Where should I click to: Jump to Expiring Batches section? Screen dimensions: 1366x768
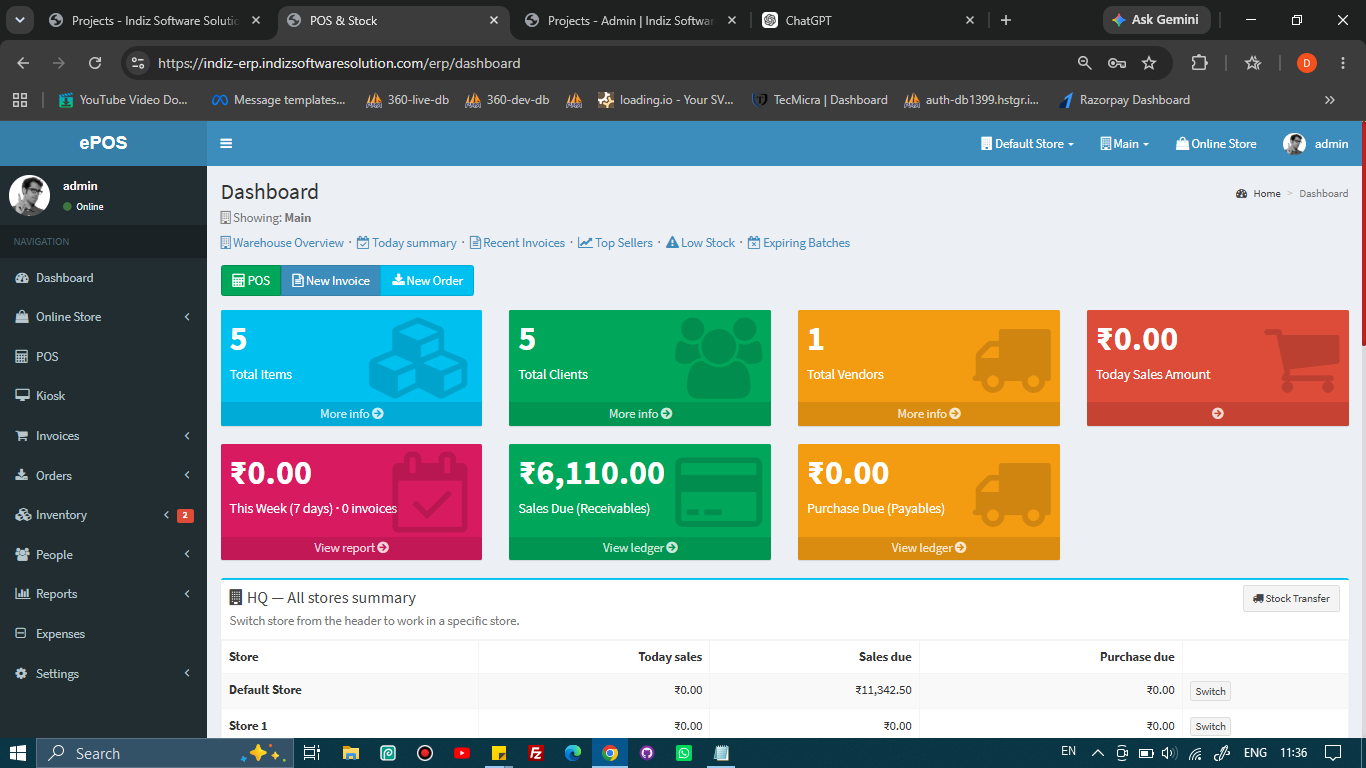[x=799, y=243]
